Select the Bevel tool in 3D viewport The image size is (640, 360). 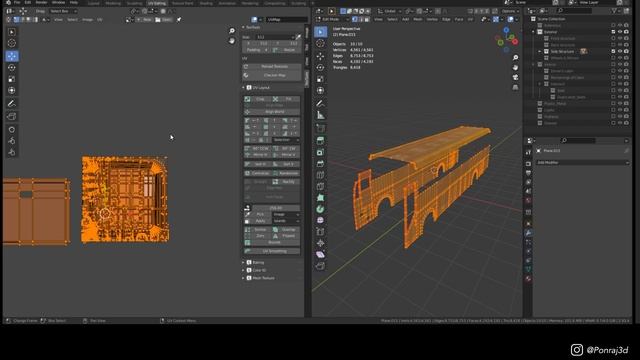click(320, 164)
